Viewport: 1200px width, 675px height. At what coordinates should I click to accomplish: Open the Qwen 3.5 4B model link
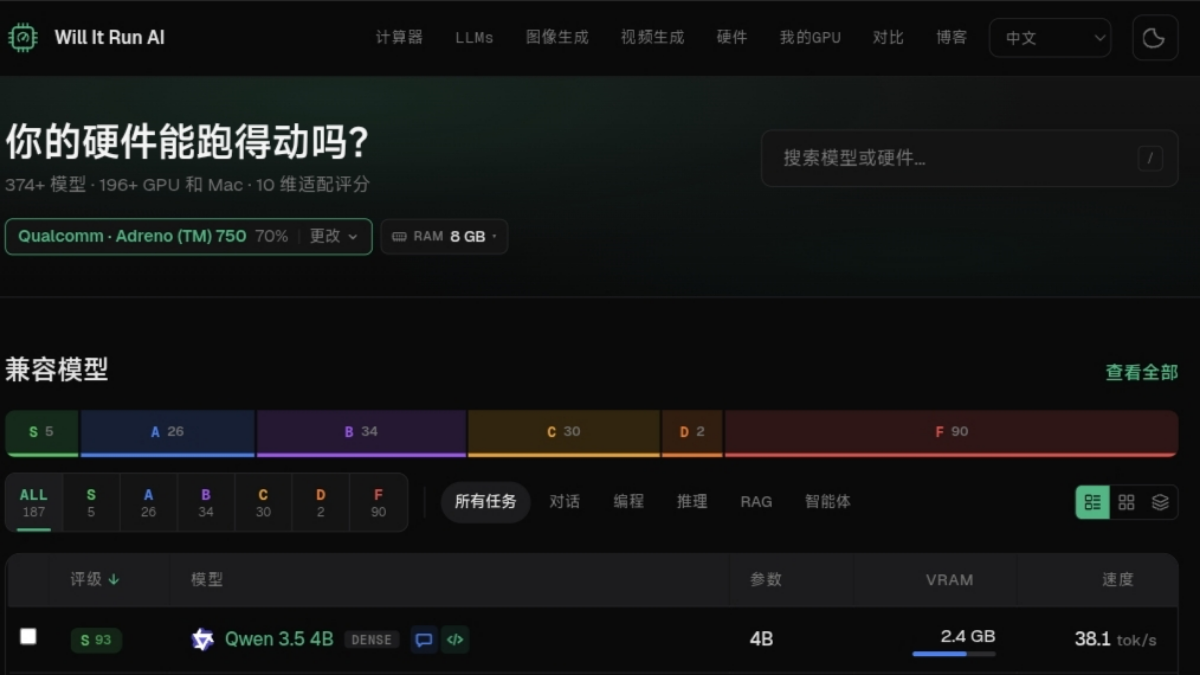pos(279,639)
